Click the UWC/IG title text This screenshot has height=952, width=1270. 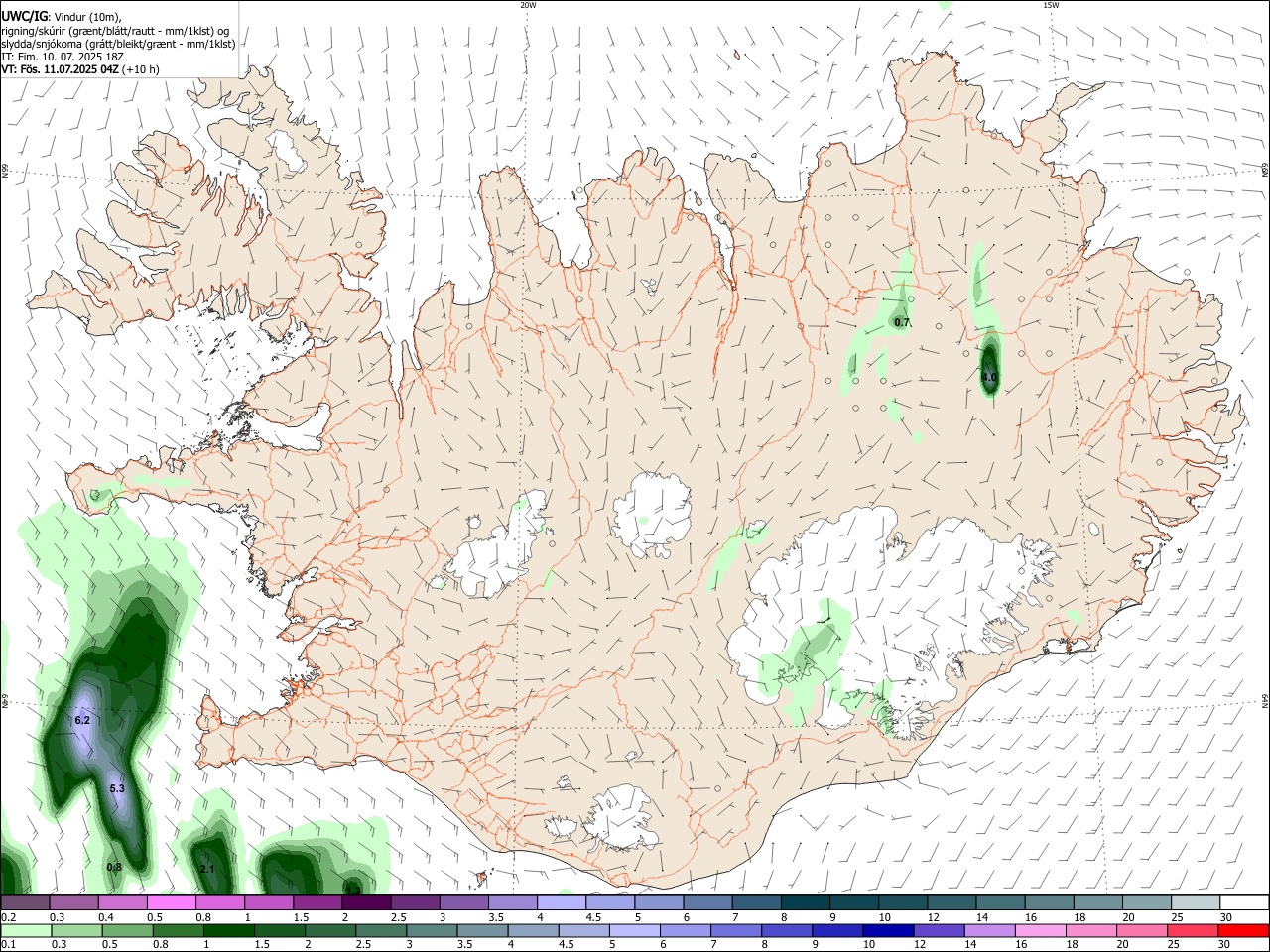[24, 17]
